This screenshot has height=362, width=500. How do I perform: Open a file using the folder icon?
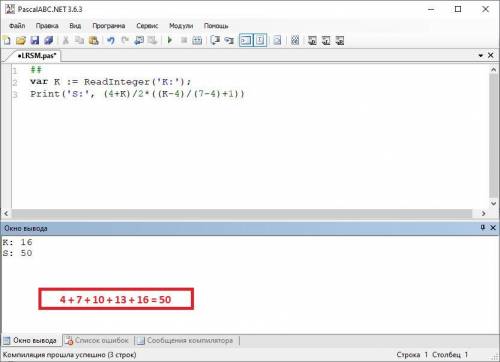pos(21,41)
